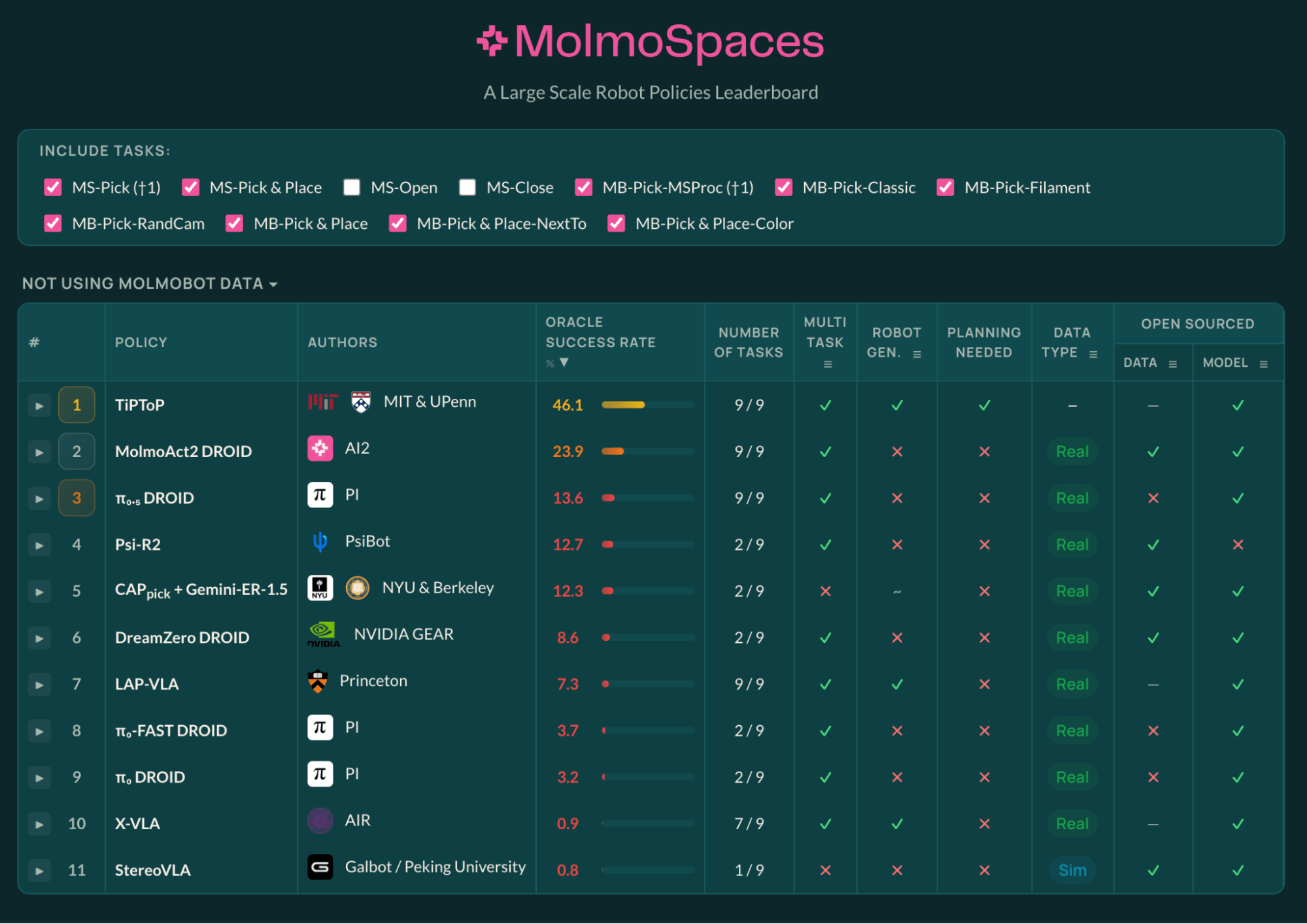1307x924 pixels.
Task: Click the Real tag in Psi-R2 row
Action: 1072,544
